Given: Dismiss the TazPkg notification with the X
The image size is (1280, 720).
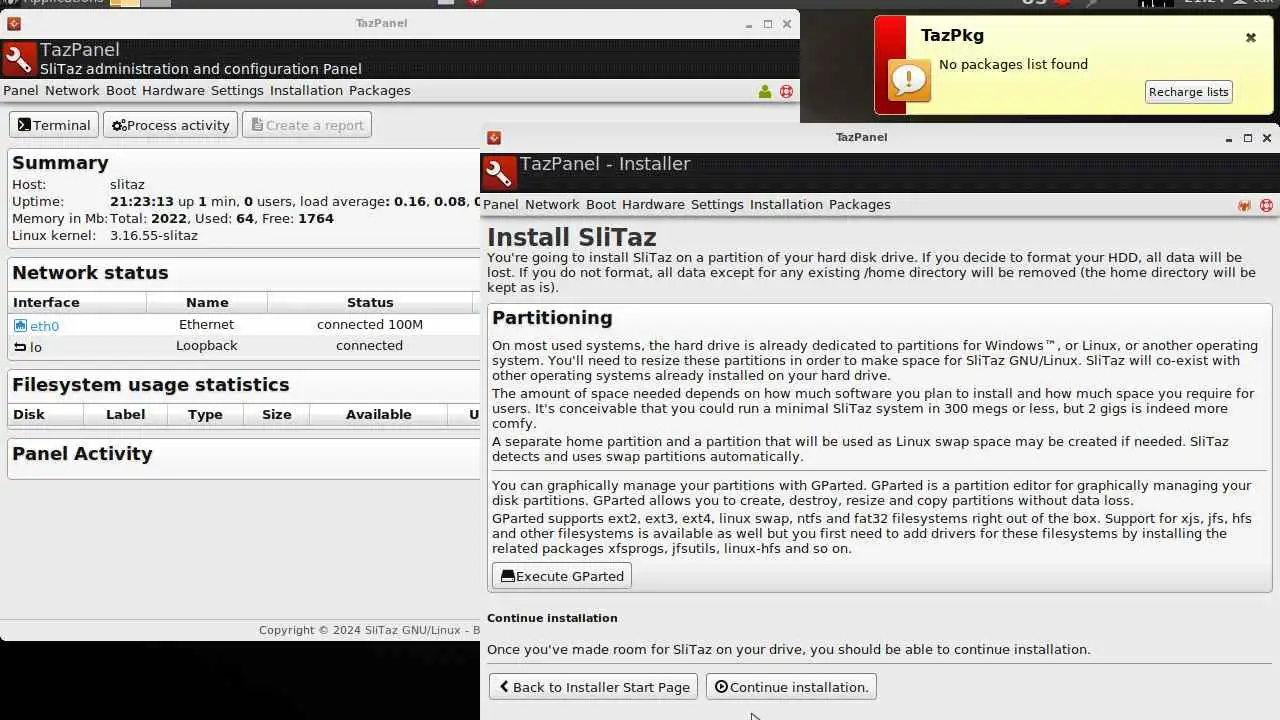Looking at the screenshot, I should click(1250, 38).
